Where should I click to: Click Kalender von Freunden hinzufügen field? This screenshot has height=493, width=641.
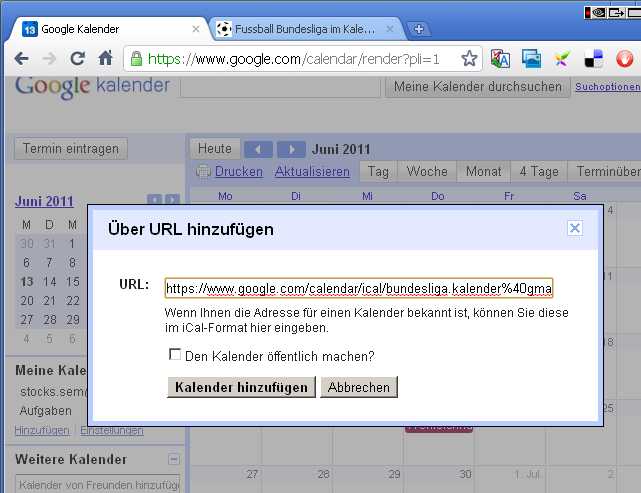coord(97,485)
